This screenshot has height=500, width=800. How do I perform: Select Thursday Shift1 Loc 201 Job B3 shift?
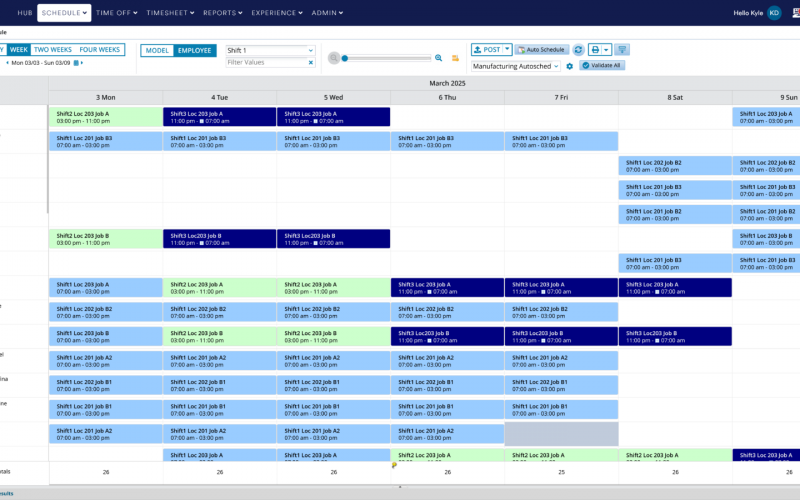click(x=447, y=141)
